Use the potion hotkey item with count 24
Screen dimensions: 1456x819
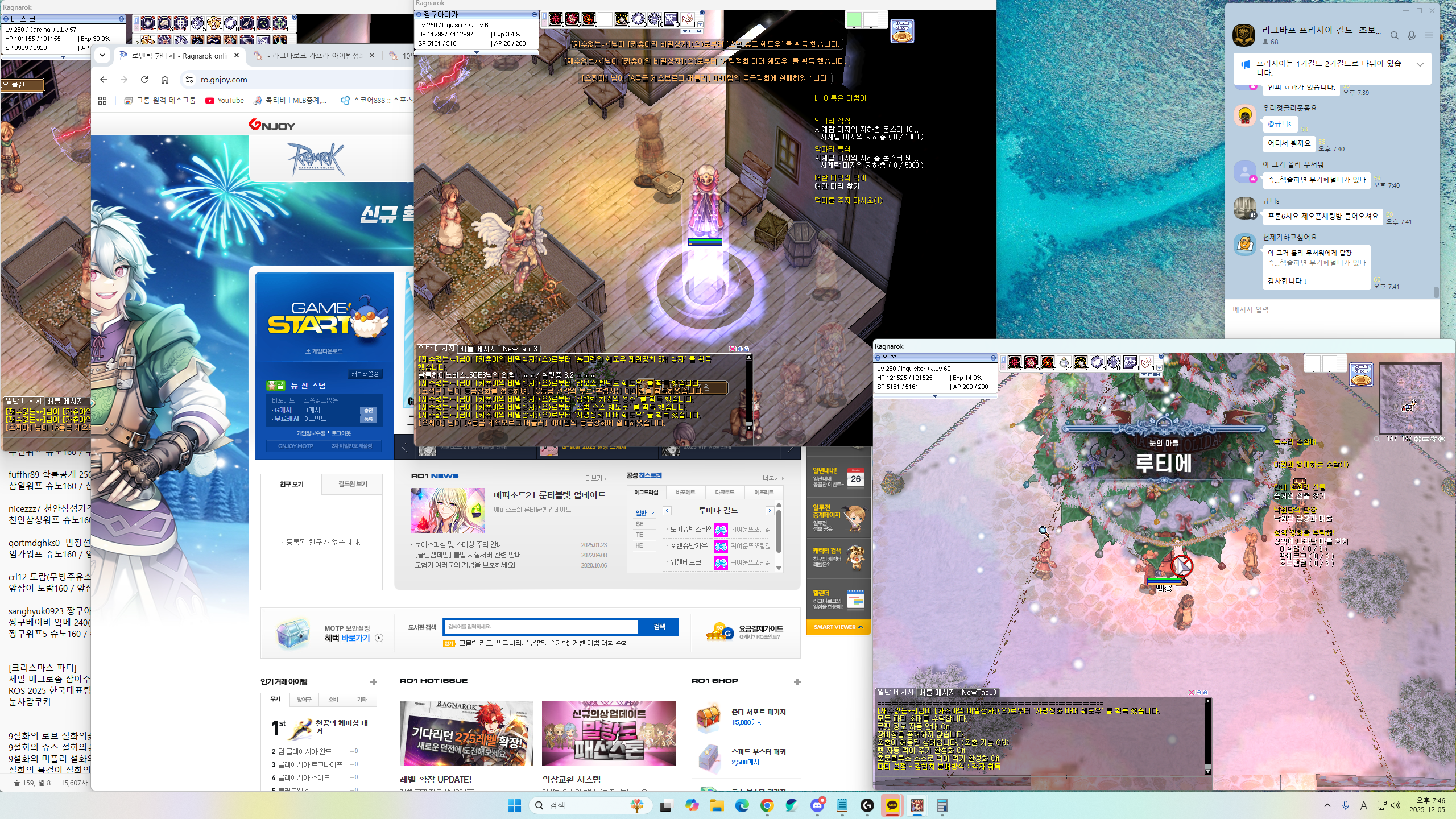[x=1064, y=363]
